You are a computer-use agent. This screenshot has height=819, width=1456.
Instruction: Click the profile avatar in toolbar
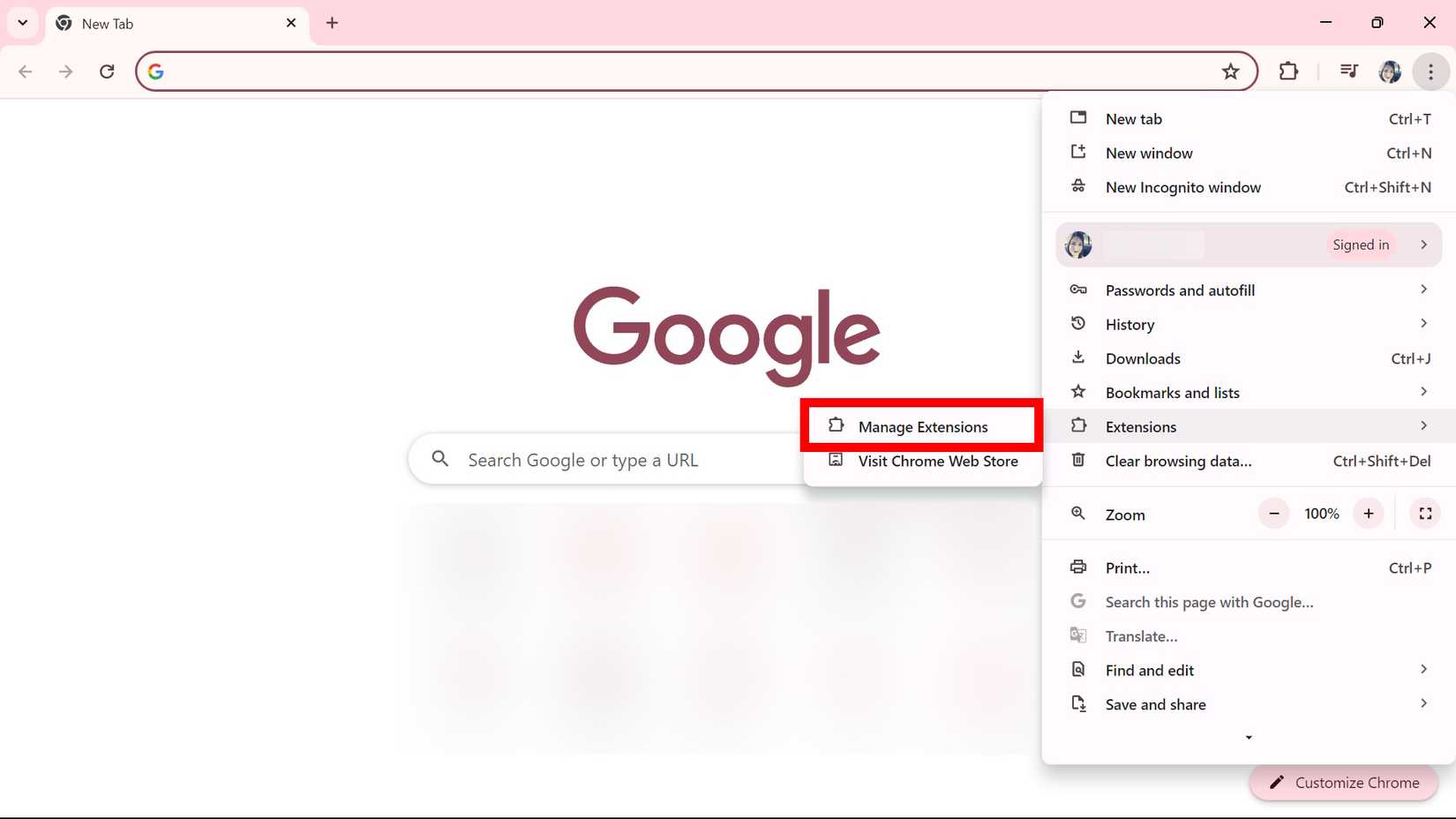pyautogui.click(x=1390, y=71)
